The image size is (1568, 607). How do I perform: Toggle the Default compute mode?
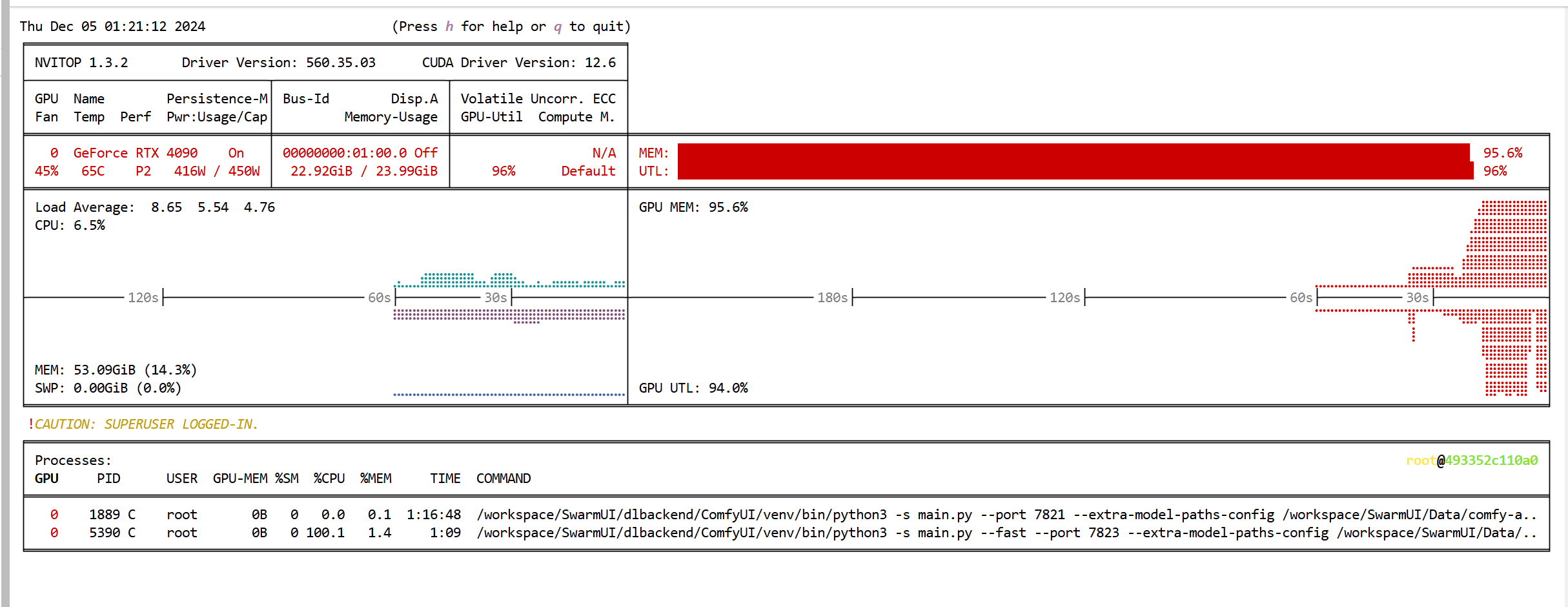587,171
